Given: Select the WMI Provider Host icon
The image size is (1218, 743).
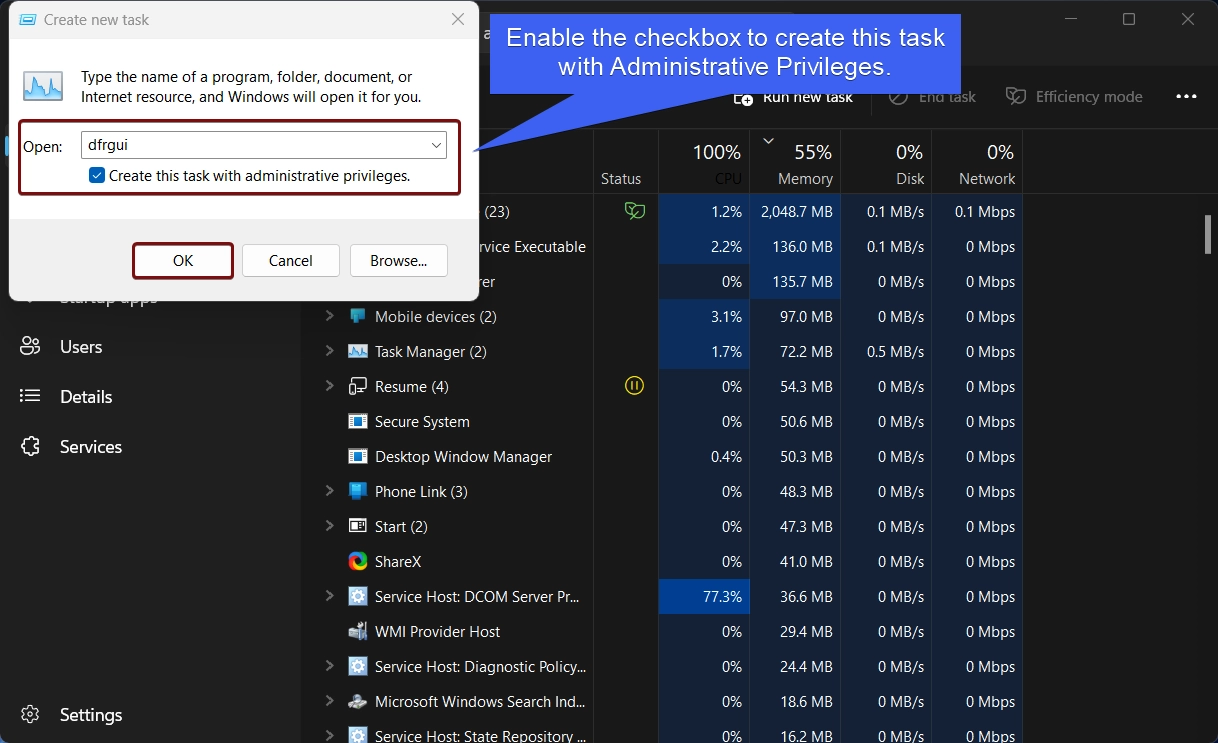Looking at the screenshot, I should 357,632.
